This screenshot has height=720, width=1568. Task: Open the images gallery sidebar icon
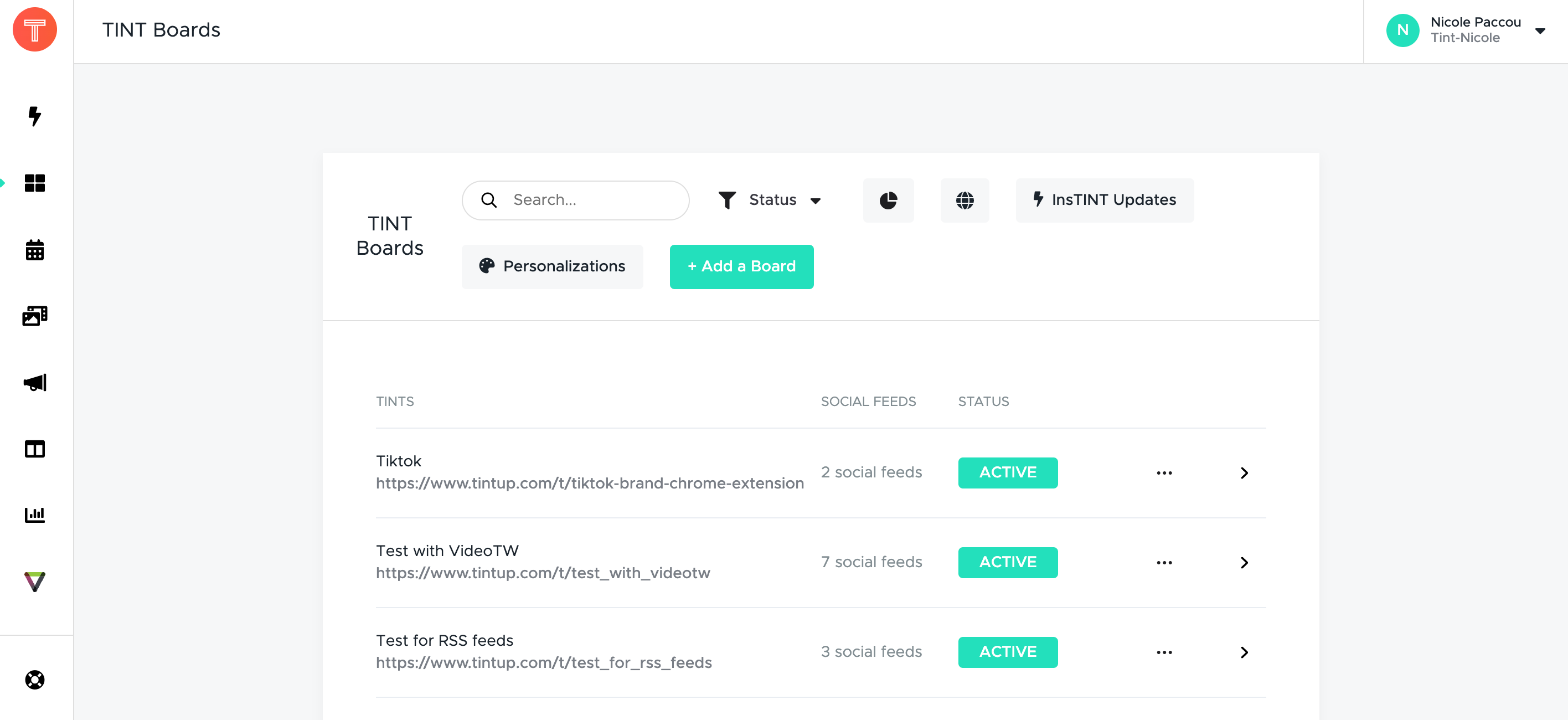[35, 316]
